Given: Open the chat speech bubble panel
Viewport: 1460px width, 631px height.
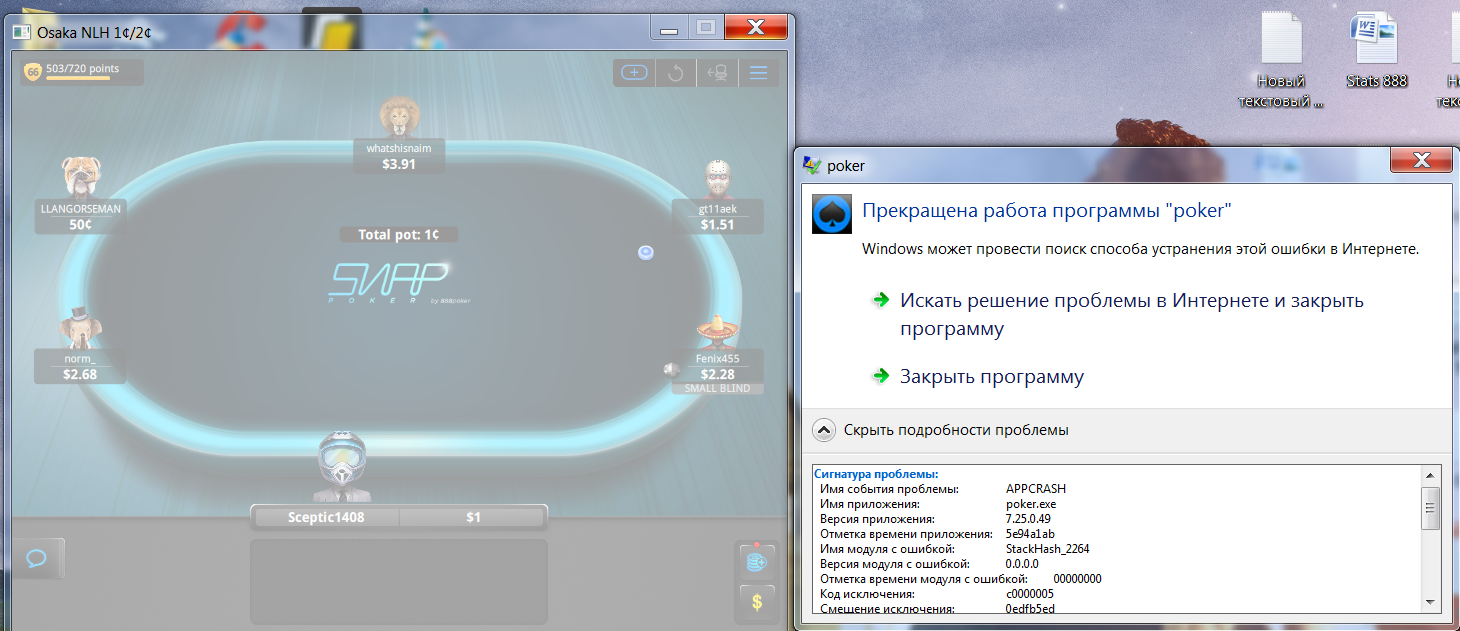Looking at the screenshot, I should 37,558.
